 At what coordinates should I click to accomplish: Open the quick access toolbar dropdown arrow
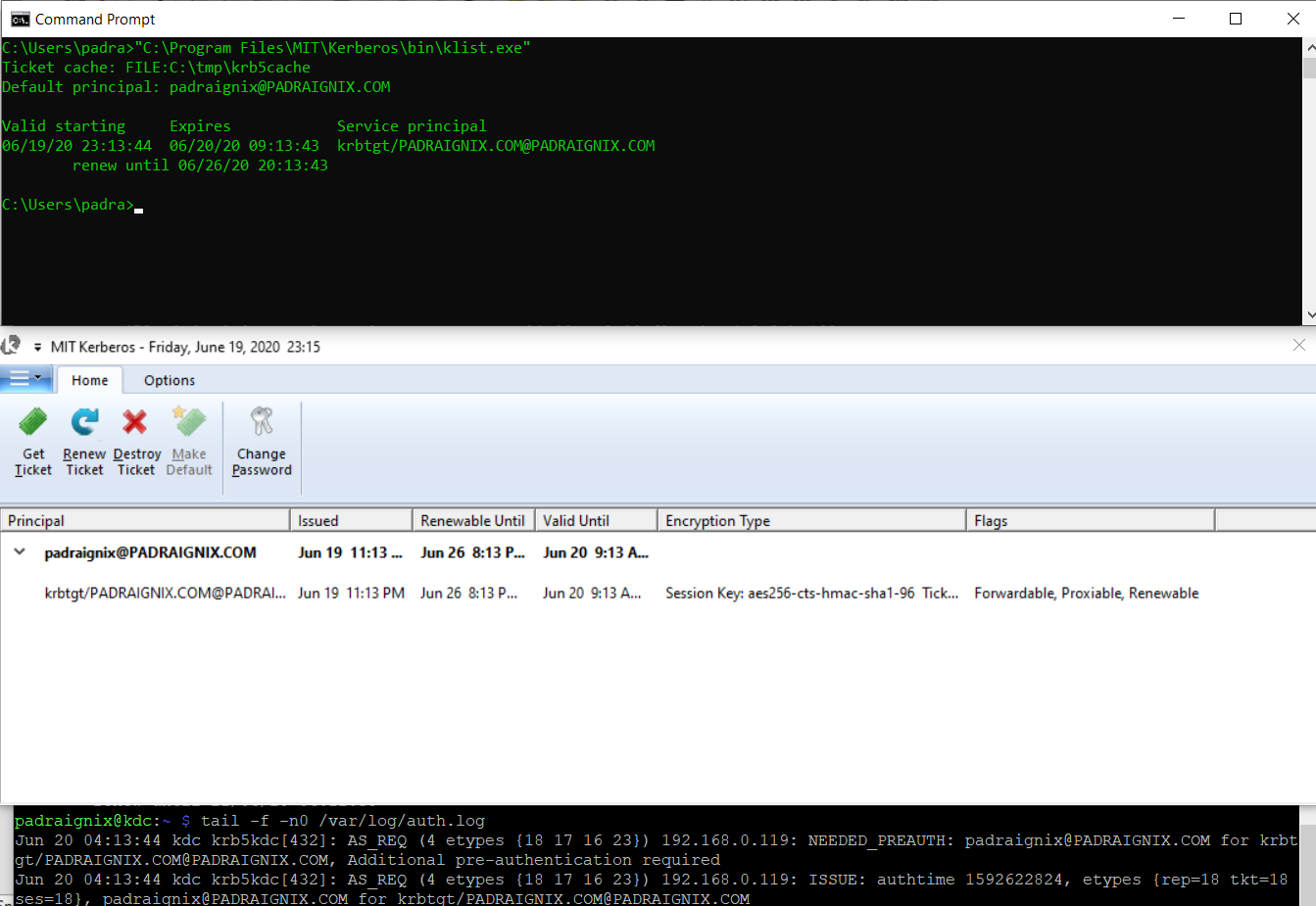click(x=37, y=347)
